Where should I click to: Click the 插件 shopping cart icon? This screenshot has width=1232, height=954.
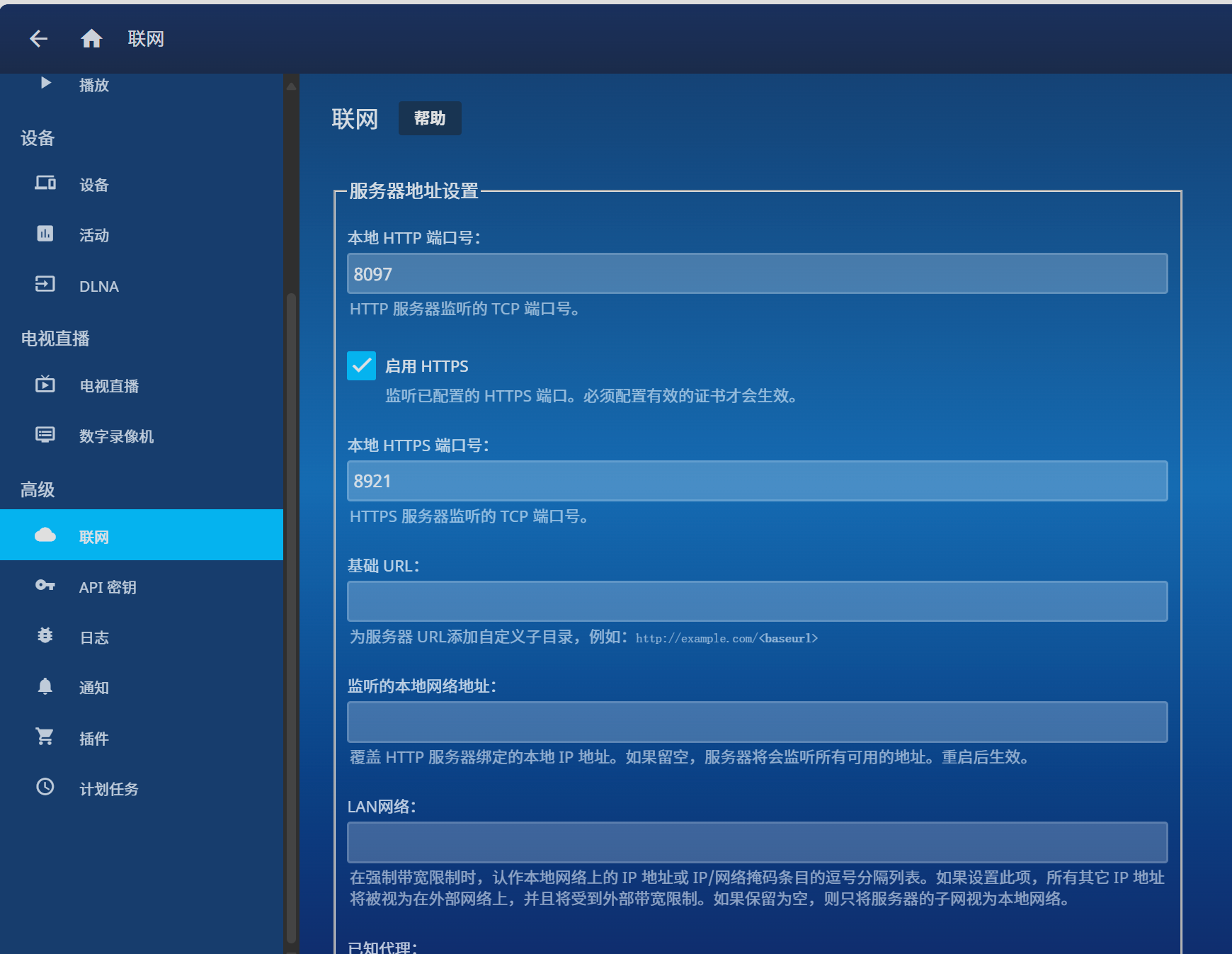[45, 737]
